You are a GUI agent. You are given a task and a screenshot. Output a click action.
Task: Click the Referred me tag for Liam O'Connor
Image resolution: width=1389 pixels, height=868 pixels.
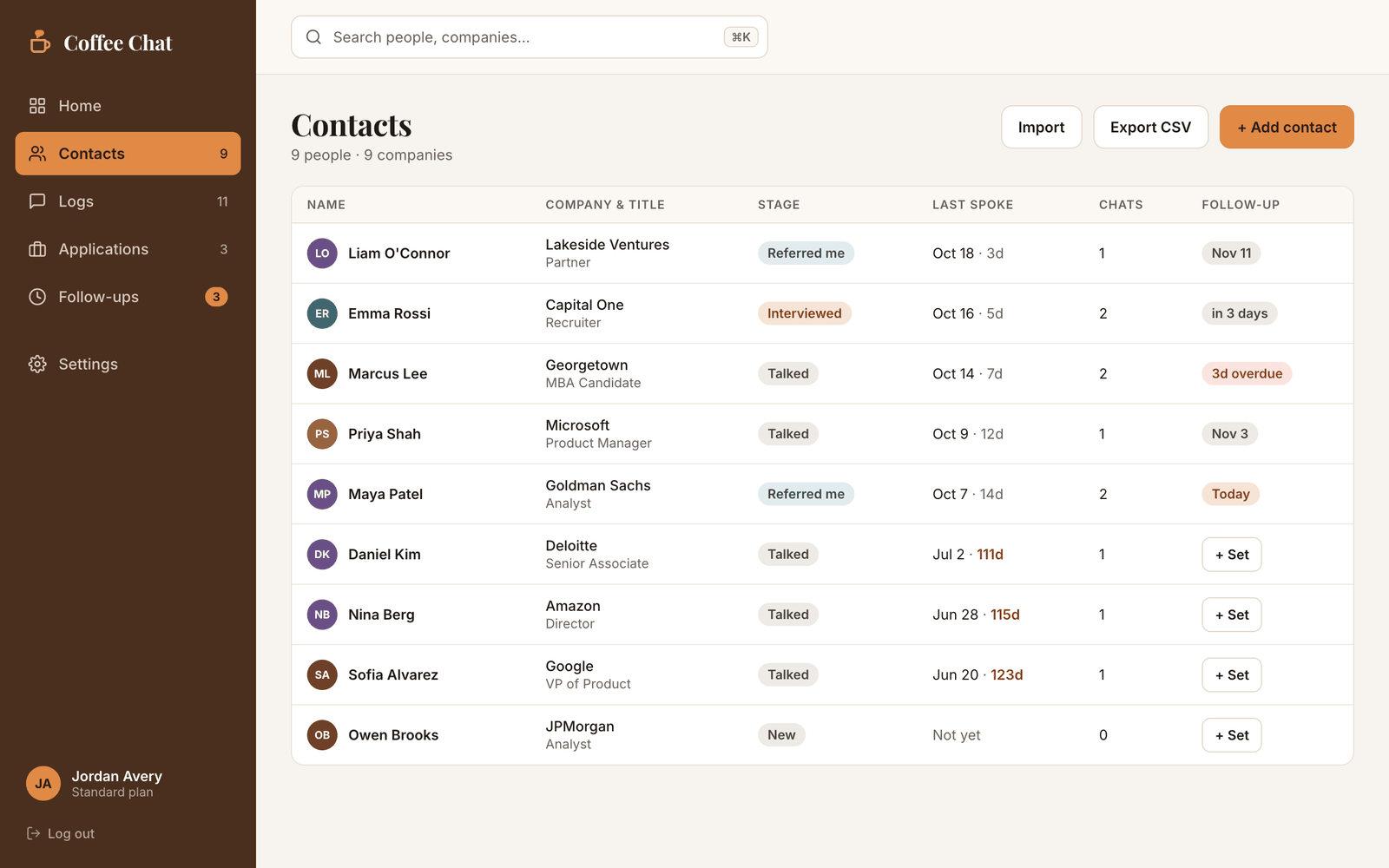coord(806,253)
